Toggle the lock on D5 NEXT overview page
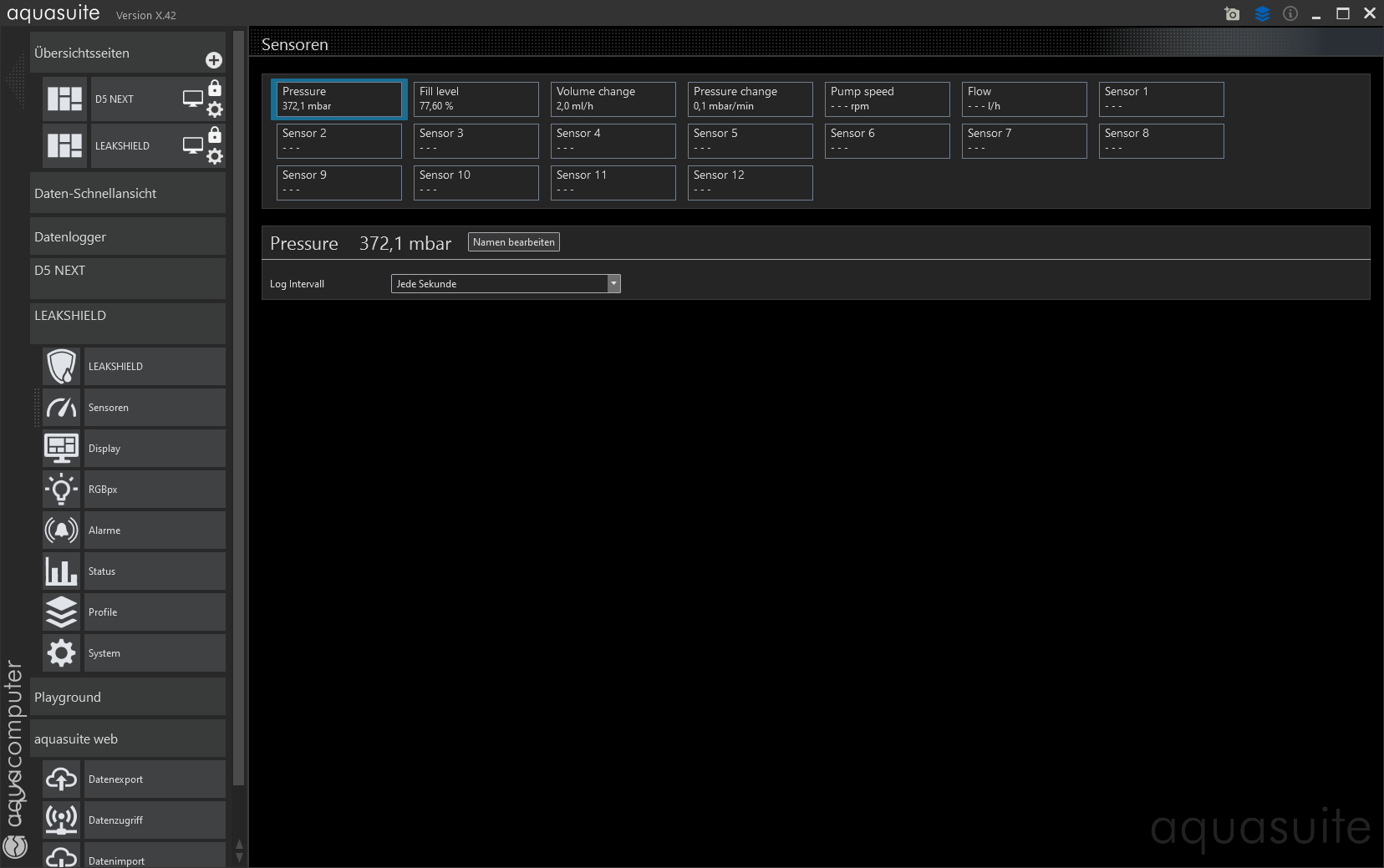 coord(215,88)
